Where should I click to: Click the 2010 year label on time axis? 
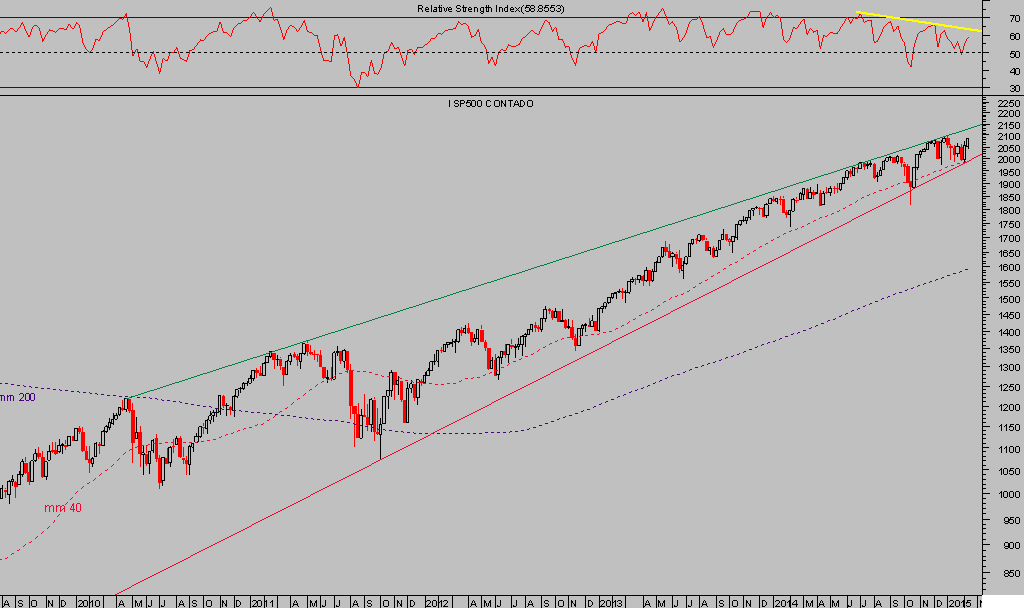pyautogui.click(x=91, y=602)
